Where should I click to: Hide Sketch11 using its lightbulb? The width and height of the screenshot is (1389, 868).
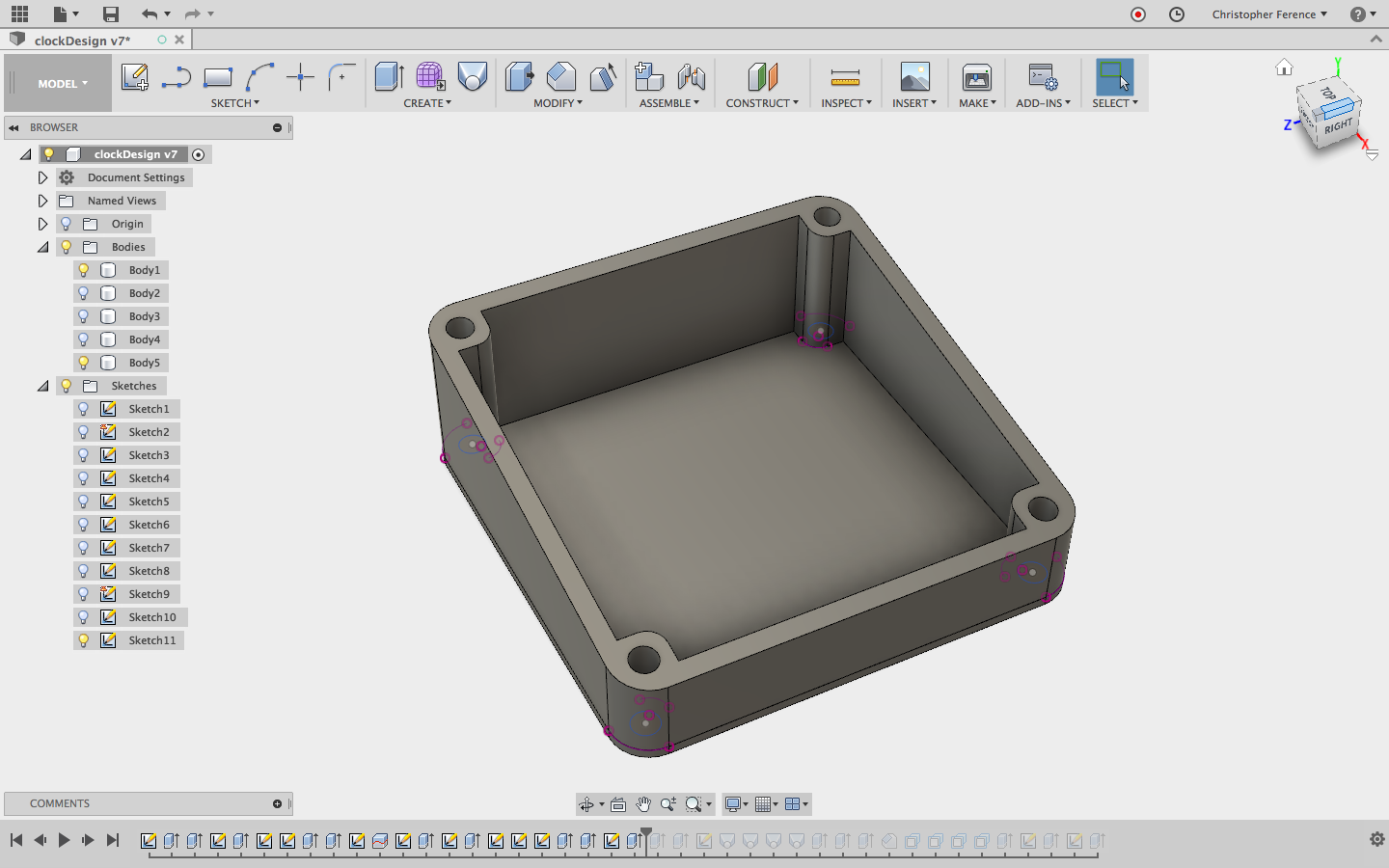point(84,640)
